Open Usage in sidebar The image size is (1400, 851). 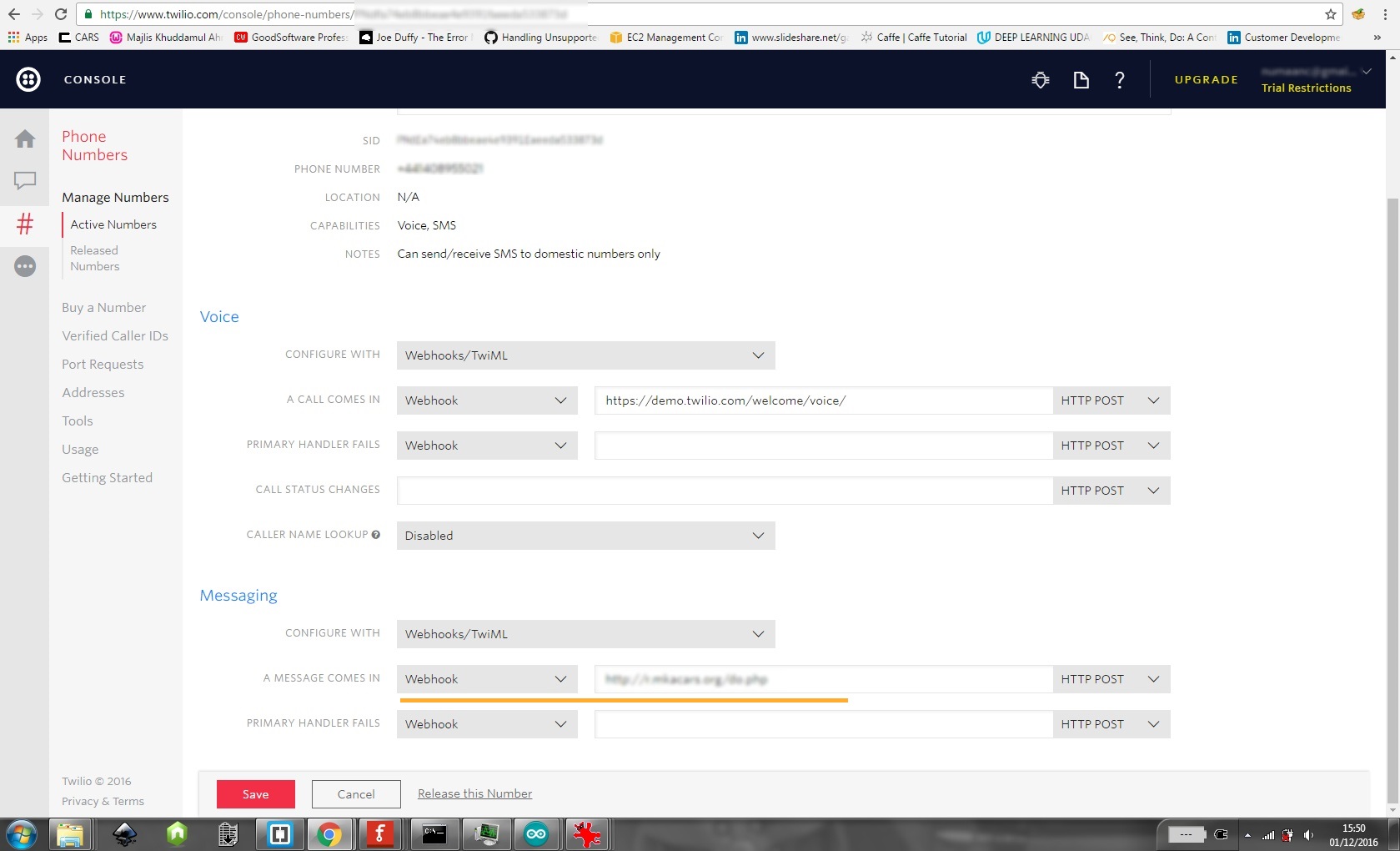(80, 450)
